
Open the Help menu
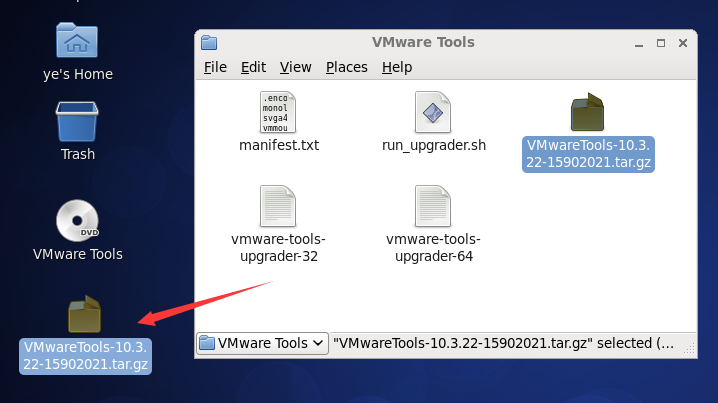point(397,67)
